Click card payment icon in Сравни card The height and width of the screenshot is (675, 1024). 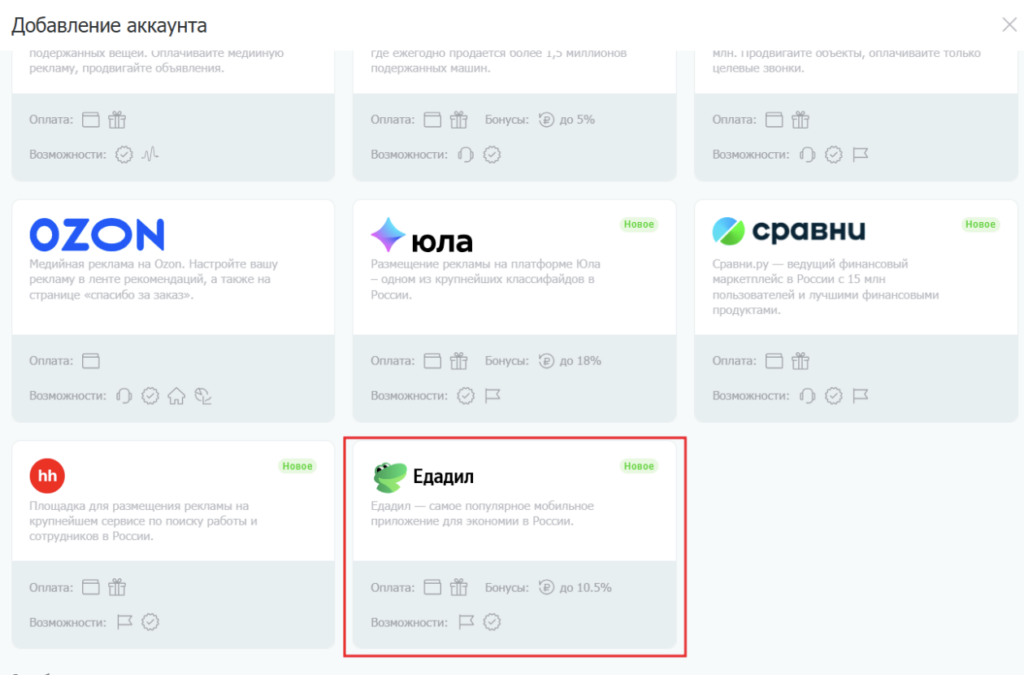[774, 361]
